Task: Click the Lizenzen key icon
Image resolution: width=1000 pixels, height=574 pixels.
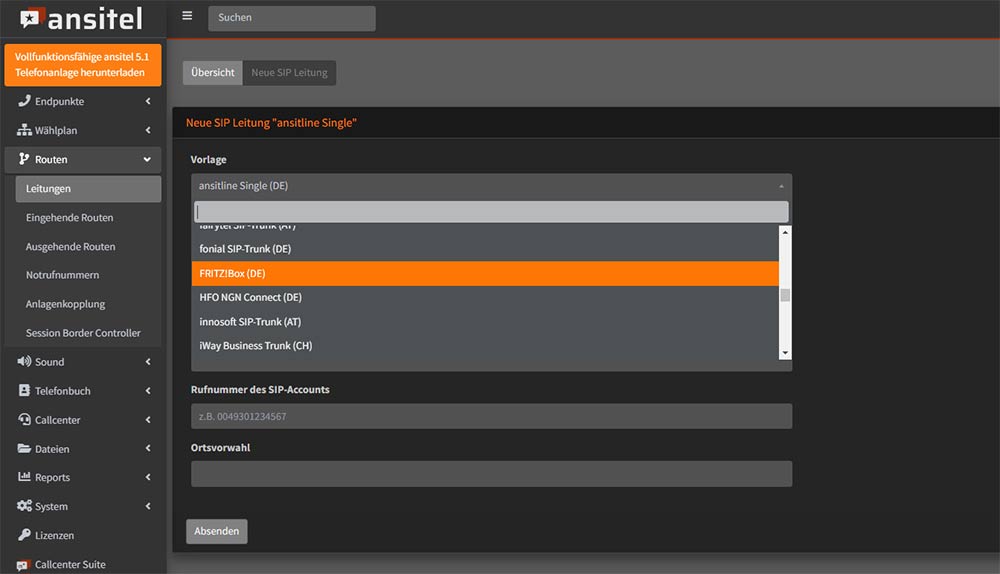Action: (24, 535)
